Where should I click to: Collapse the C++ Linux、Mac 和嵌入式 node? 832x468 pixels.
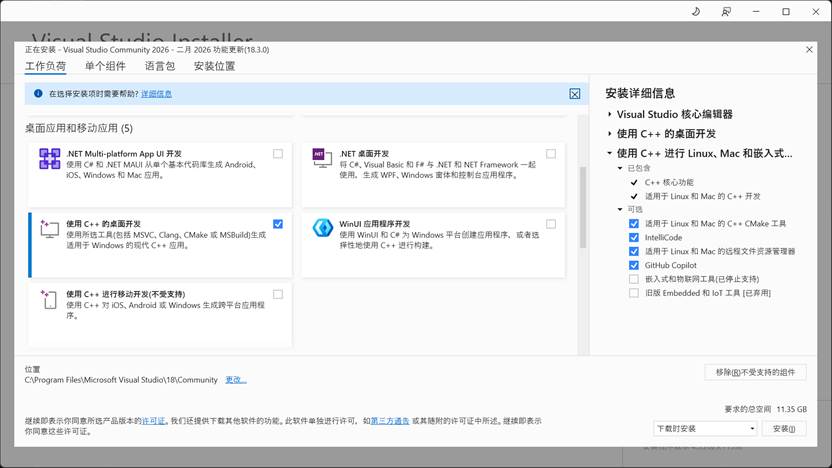(x=610, y=153)
